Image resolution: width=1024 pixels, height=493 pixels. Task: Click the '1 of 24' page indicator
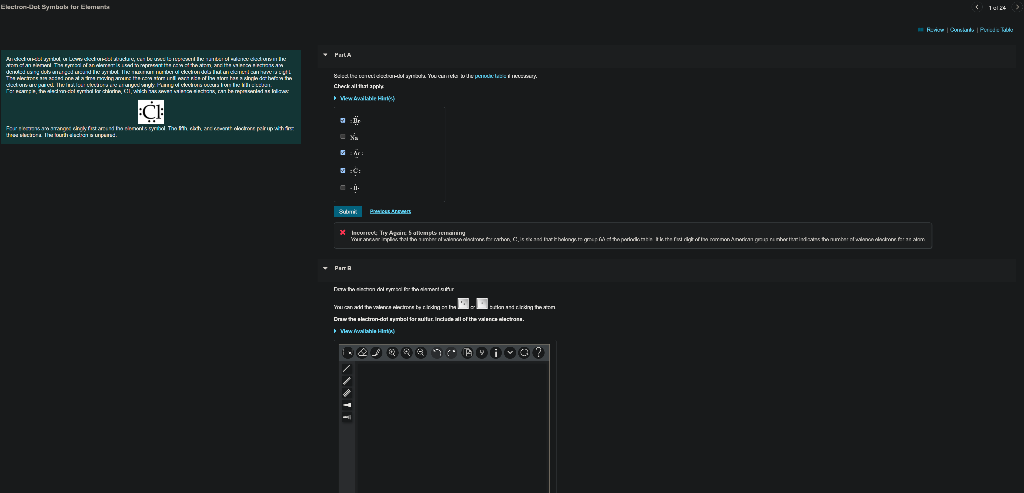(997, 7)
